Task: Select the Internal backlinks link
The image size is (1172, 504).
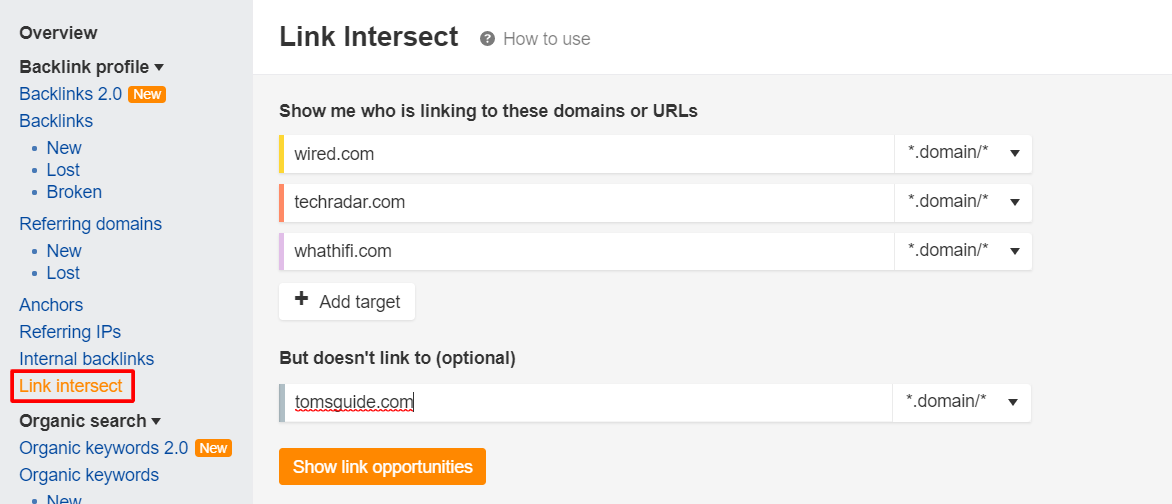Action: click(x=87, y=359)
